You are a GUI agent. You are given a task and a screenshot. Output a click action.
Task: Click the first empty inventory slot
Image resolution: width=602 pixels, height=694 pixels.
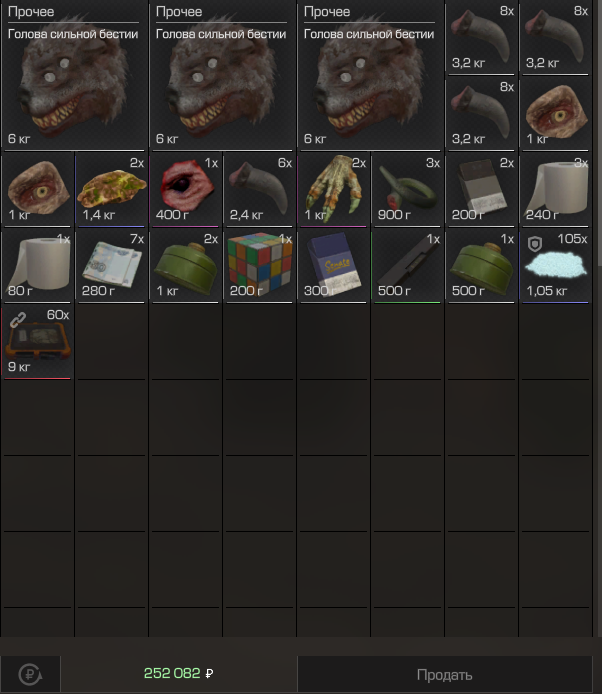(112, 342)
